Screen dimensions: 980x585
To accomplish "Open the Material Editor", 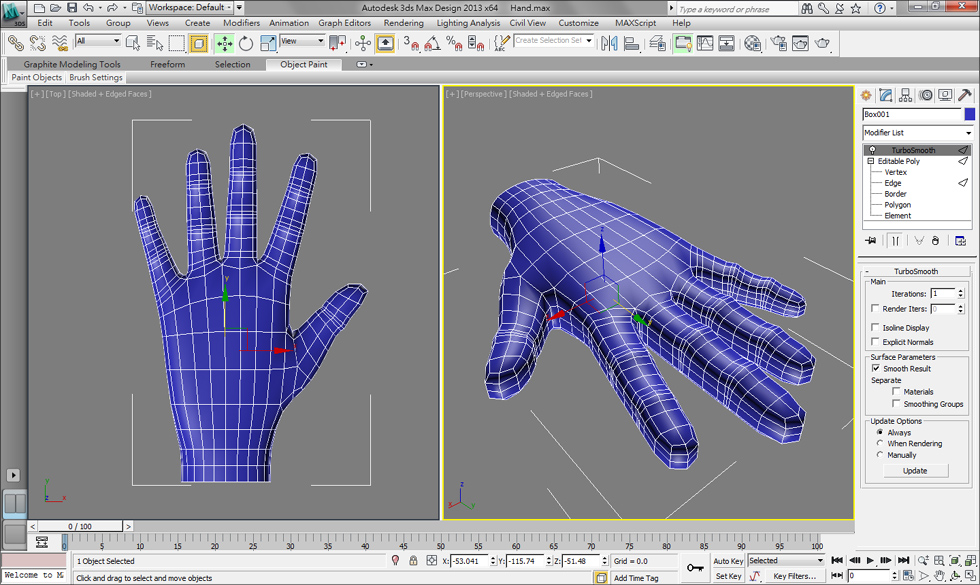I will tap(752, 43).
